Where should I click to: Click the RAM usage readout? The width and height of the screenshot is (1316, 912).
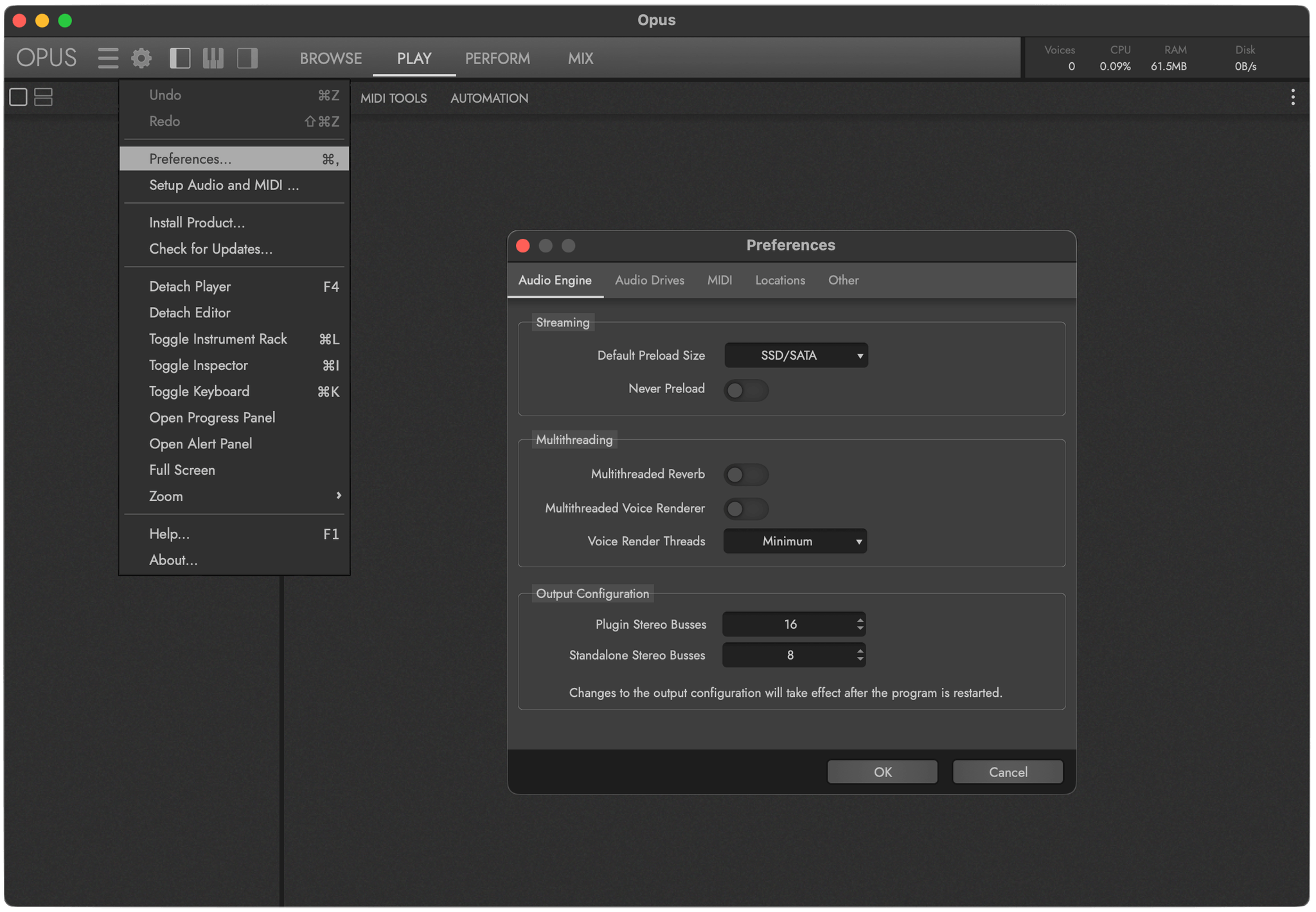click(1169, 58)
